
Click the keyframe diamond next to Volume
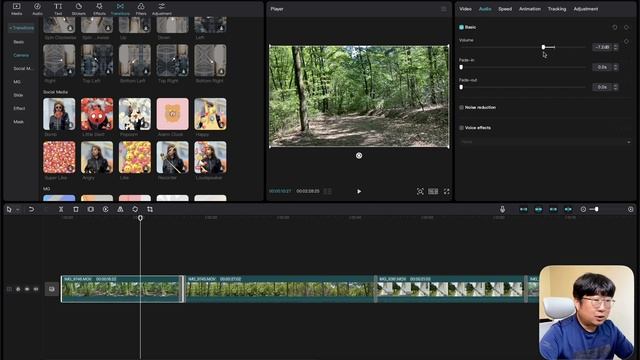tap(626, 41)
